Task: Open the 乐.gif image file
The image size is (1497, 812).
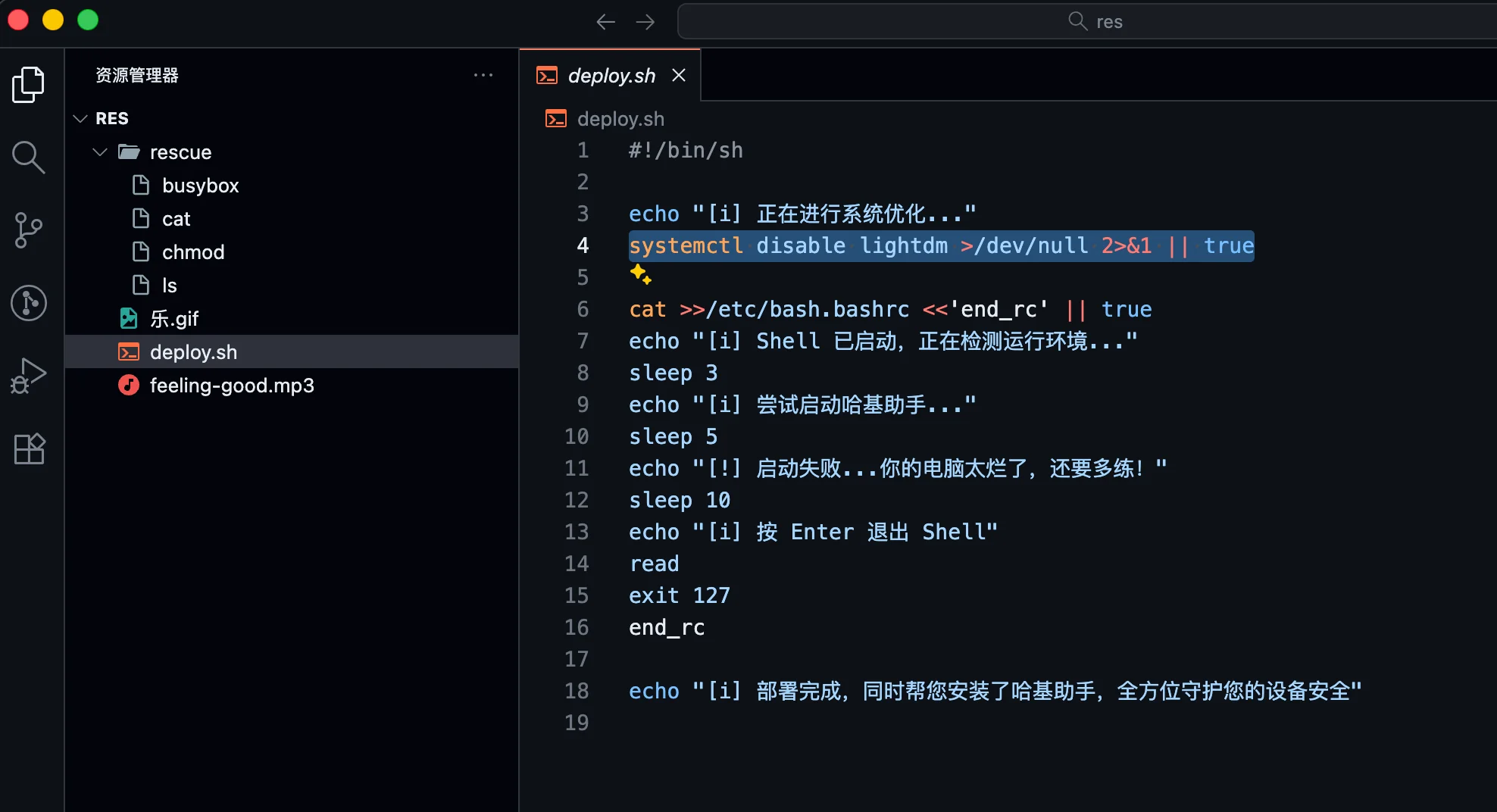Action: (173, 319)
